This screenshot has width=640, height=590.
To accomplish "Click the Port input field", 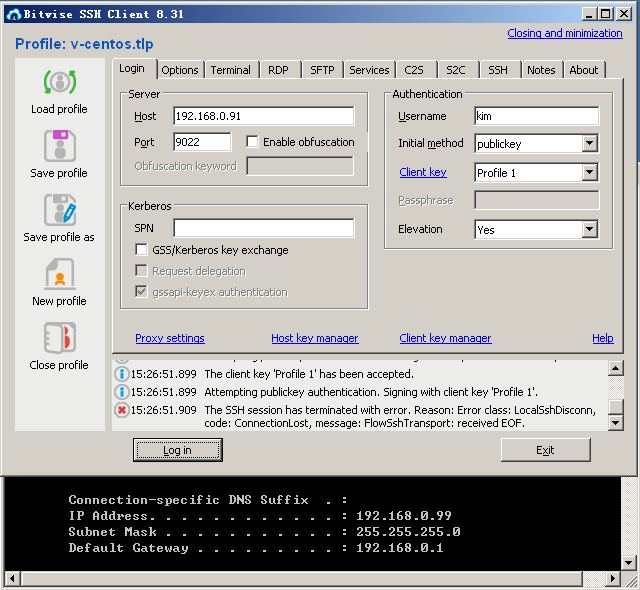I will (202, 142).
